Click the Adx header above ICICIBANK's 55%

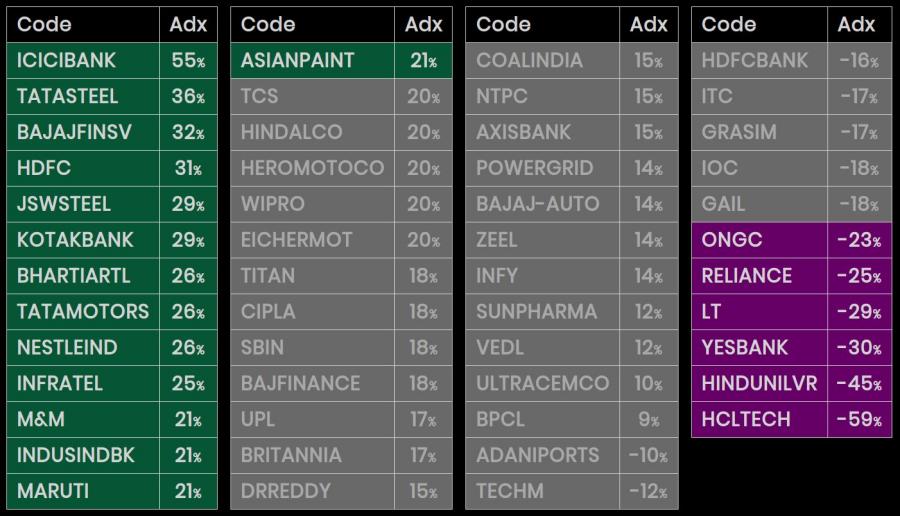[188, 25]
